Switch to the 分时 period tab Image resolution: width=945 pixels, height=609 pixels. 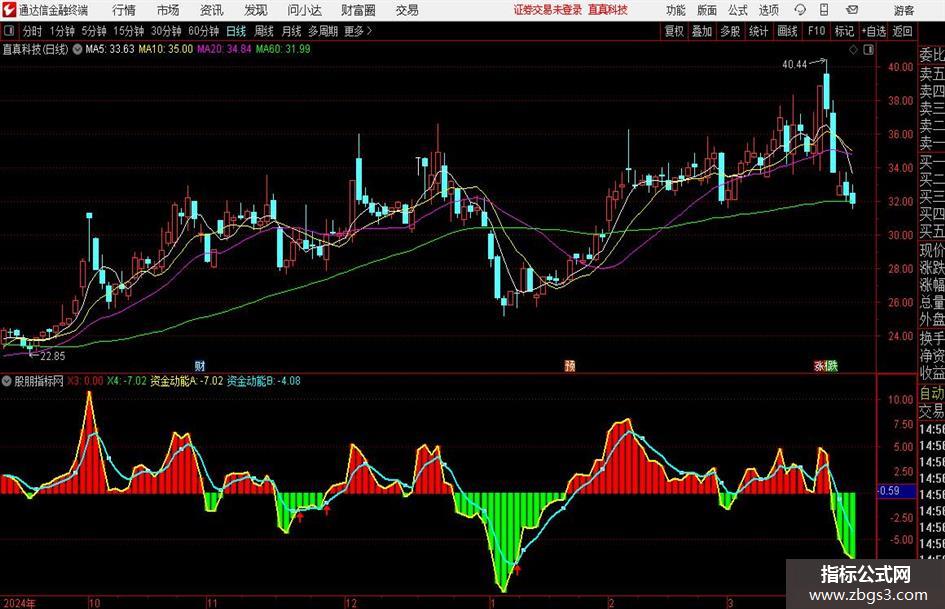(x=32, y=31)
